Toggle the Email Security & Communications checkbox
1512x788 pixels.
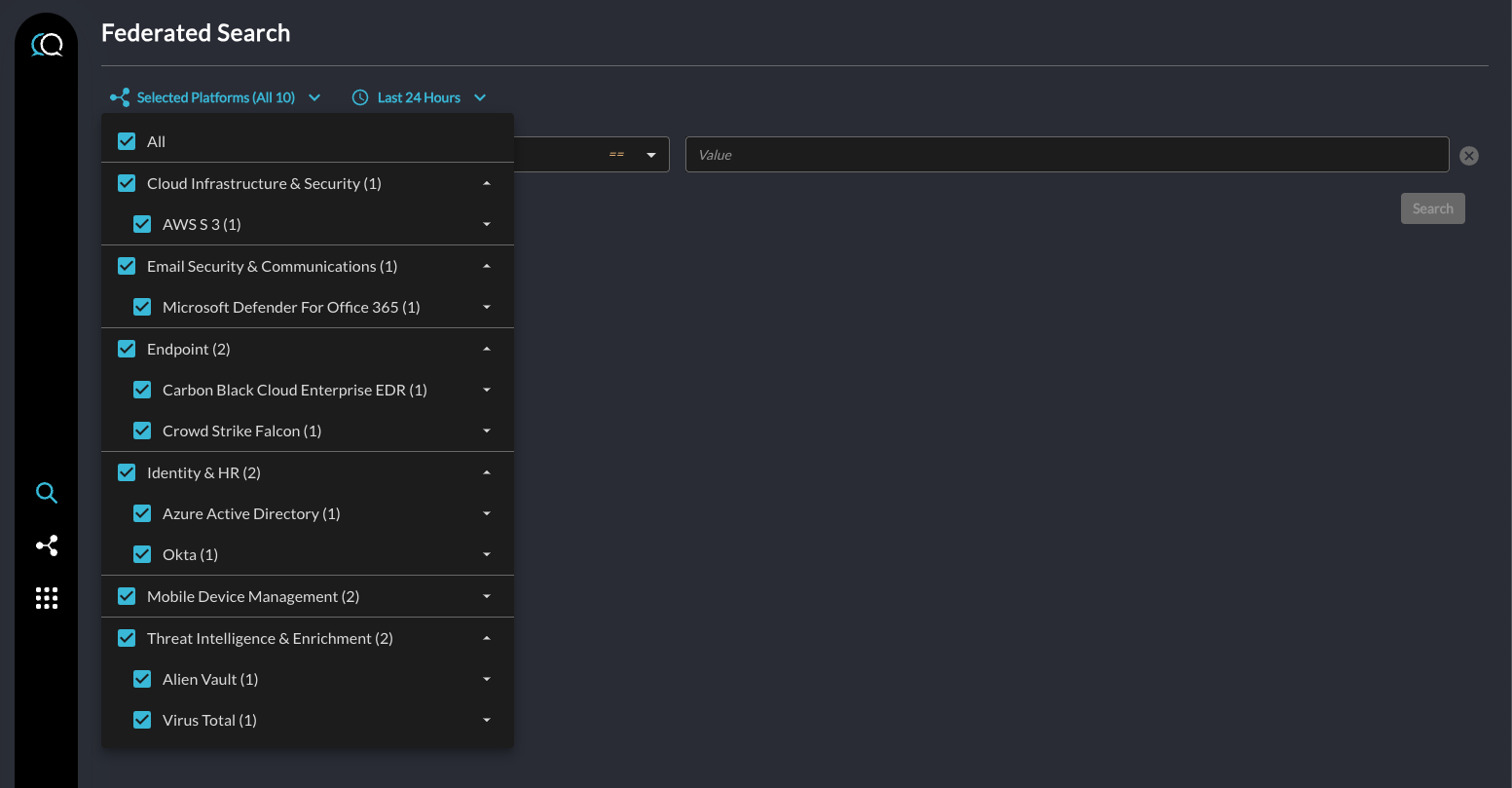[x=127, y=266]
